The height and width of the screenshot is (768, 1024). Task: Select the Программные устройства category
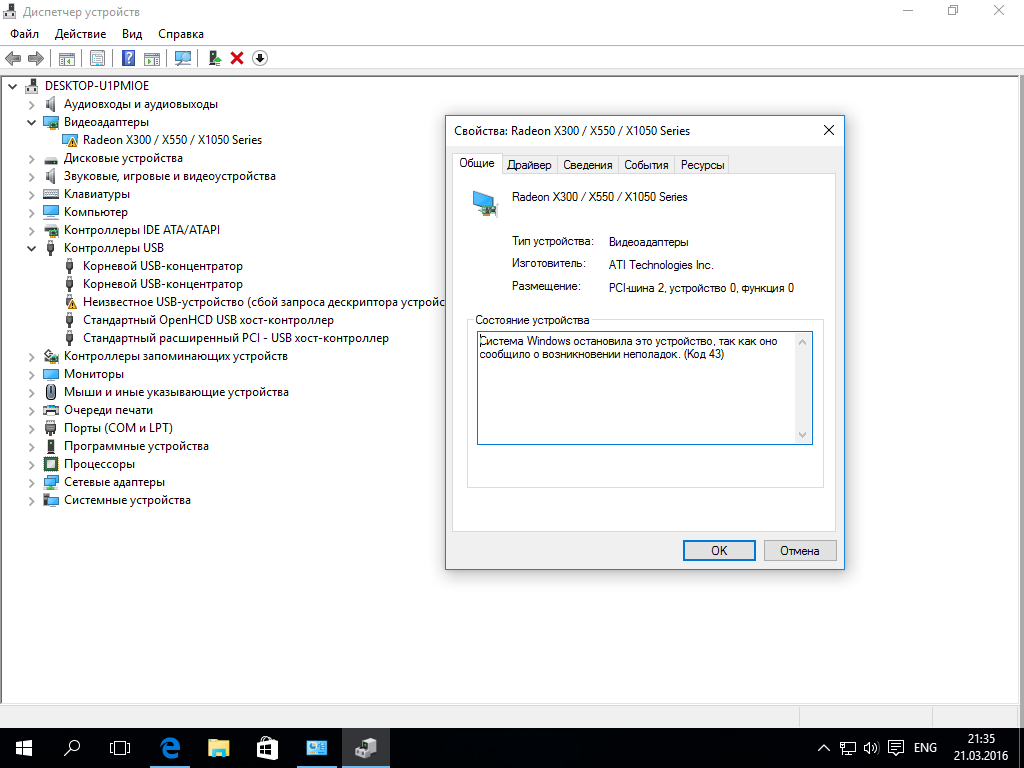point(136,446)
